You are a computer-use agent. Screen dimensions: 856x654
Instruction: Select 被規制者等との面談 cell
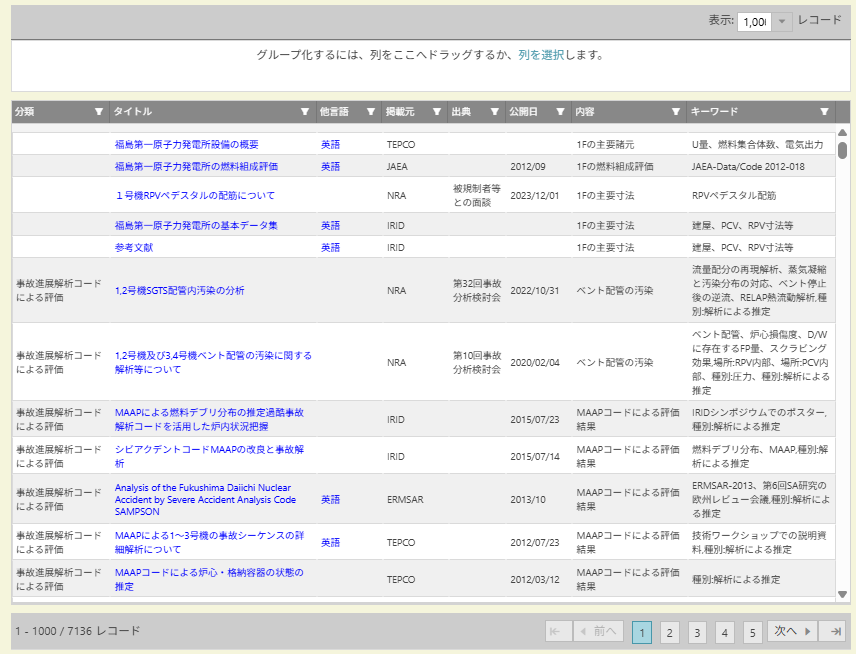[477, 195]
